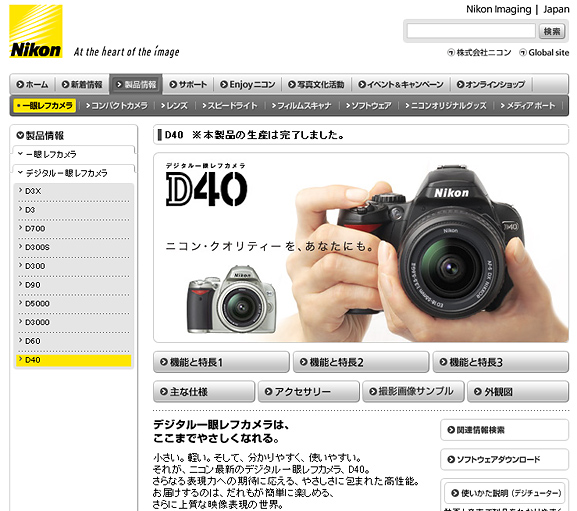Go to ホーム in main navigation
This screenshot has height=511, width=577.
click(x=32, y=85)
